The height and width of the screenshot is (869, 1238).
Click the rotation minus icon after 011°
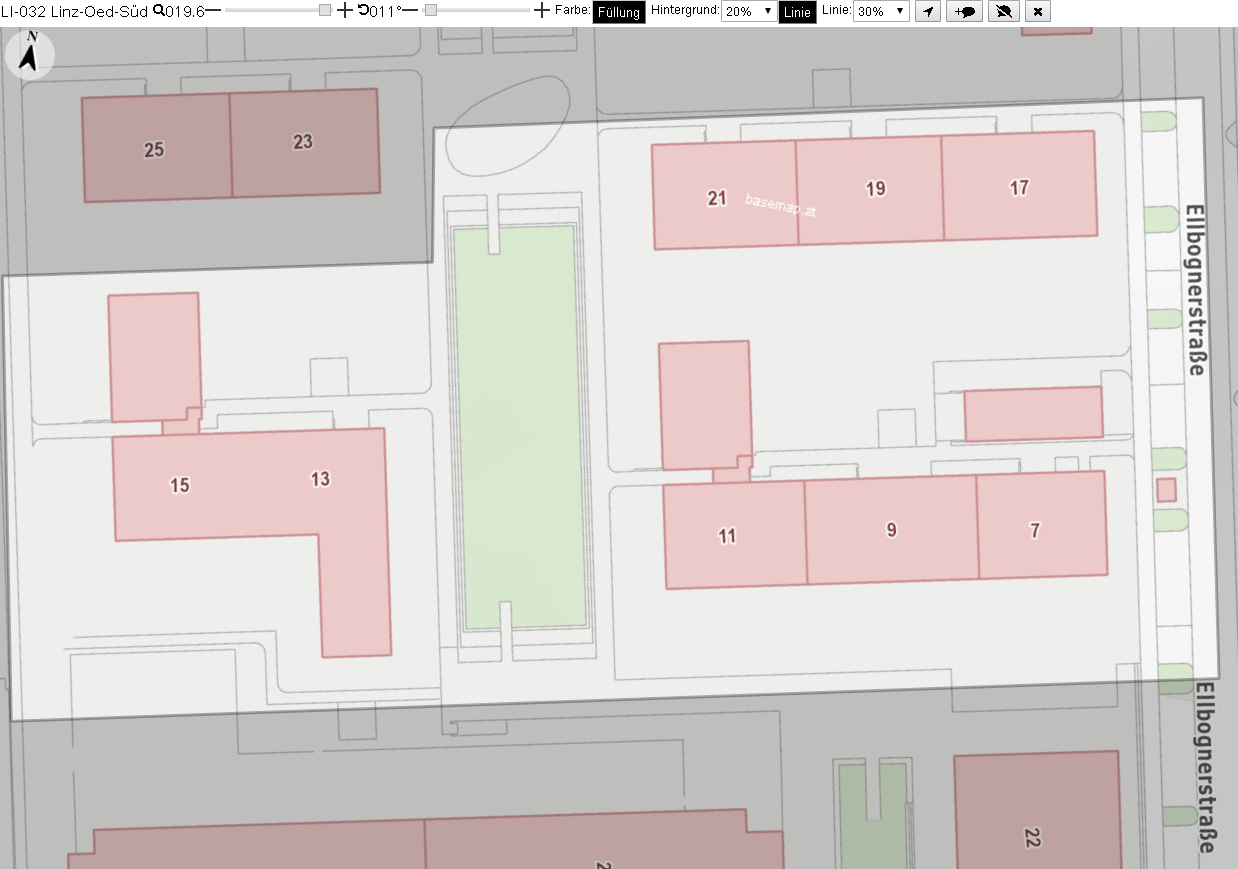click(x=410, y=10)
